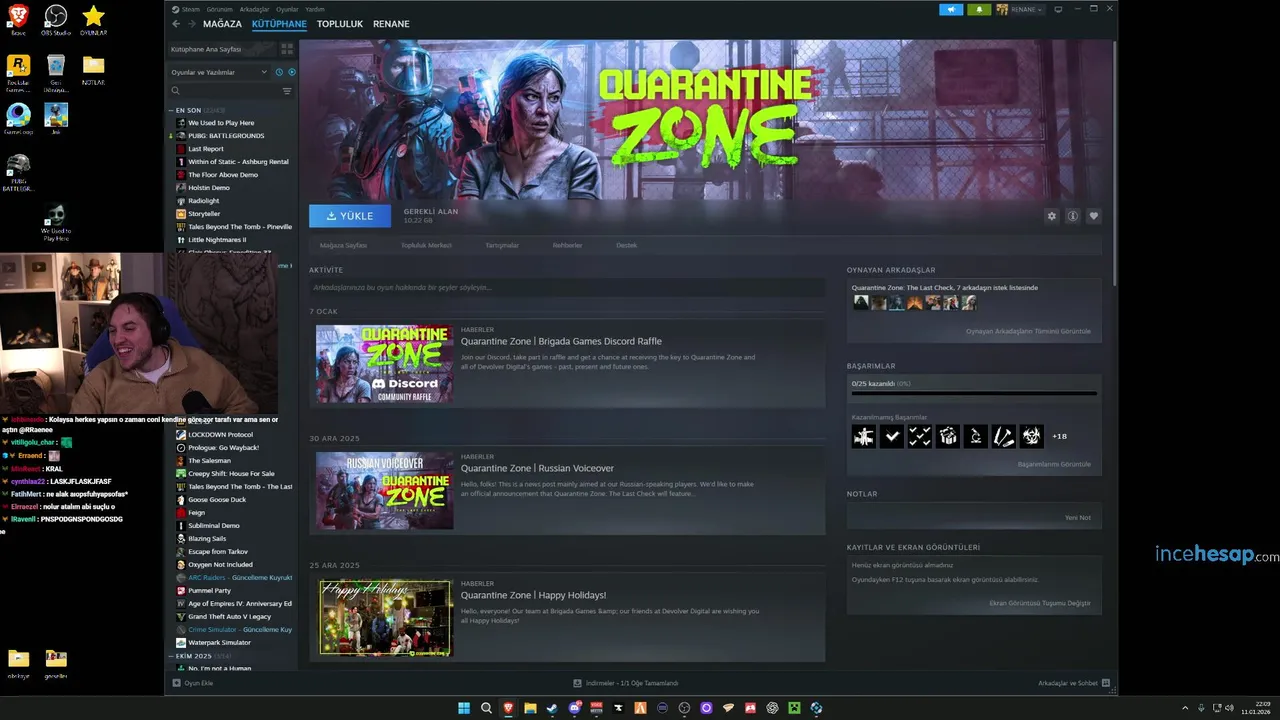Open Windows Start menu button
The image size is (1280, 720).
[464, 708]
